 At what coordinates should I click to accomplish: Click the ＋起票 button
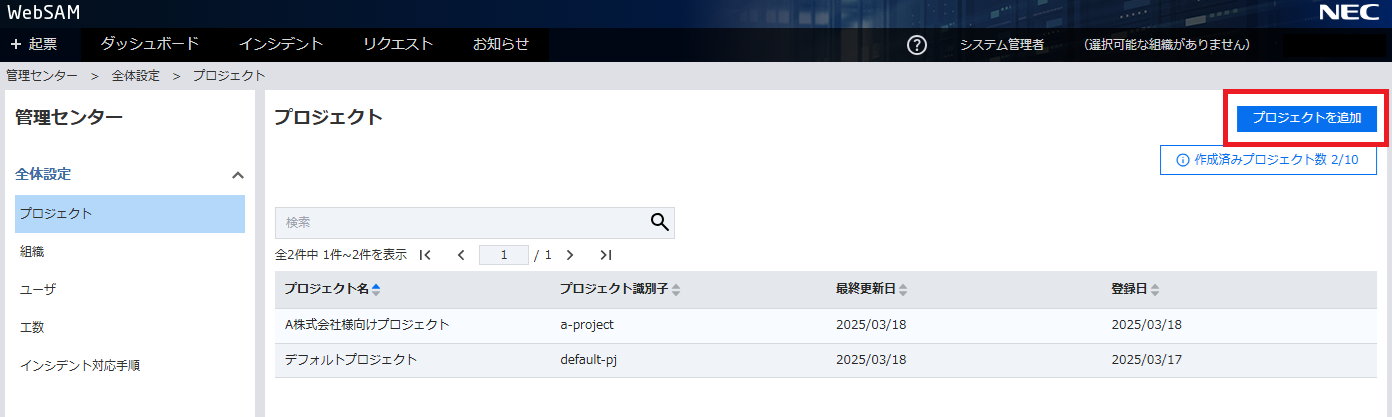tap(34, 44)
